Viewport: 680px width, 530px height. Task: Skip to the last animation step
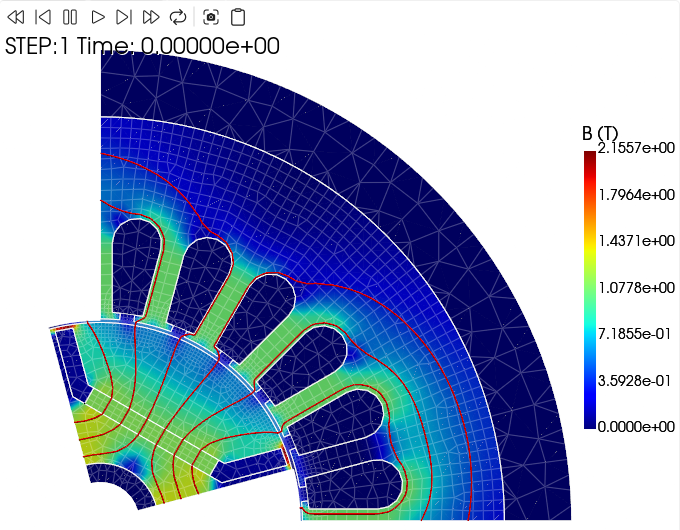click(151, 17)
